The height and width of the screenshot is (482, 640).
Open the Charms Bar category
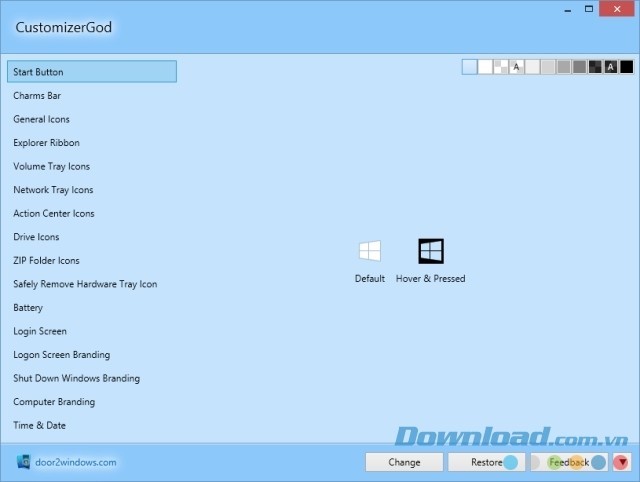click(37, 96)
